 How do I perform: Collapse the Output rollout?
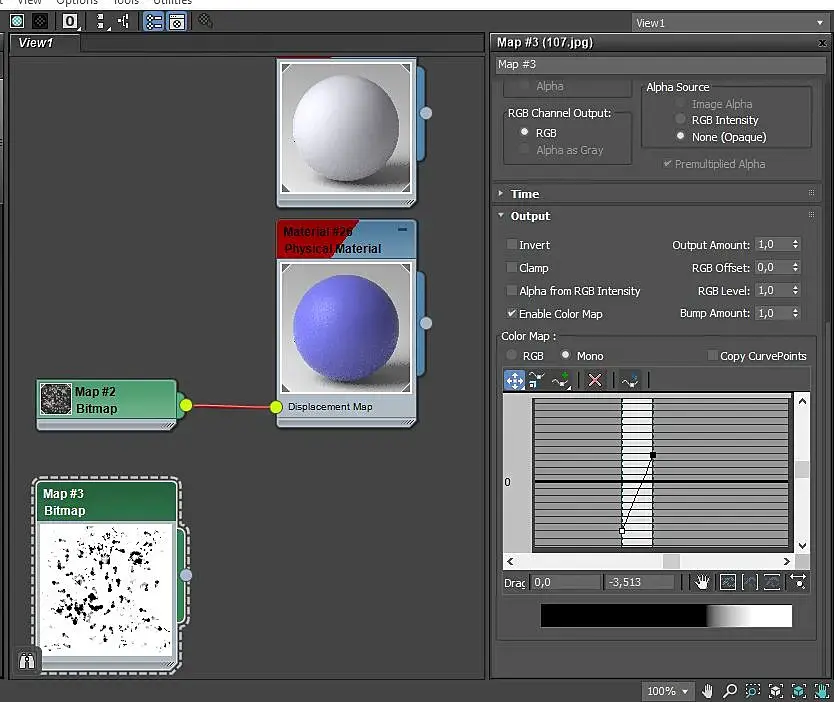[x=501, y=215]
